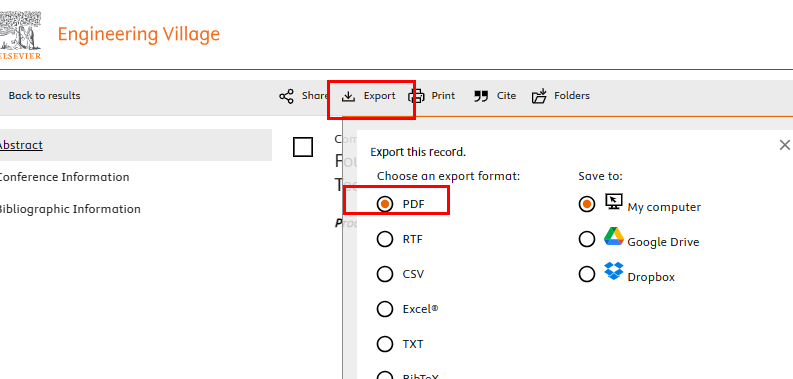
Task: Close the export dialog
Action: (x=784, y=145)
